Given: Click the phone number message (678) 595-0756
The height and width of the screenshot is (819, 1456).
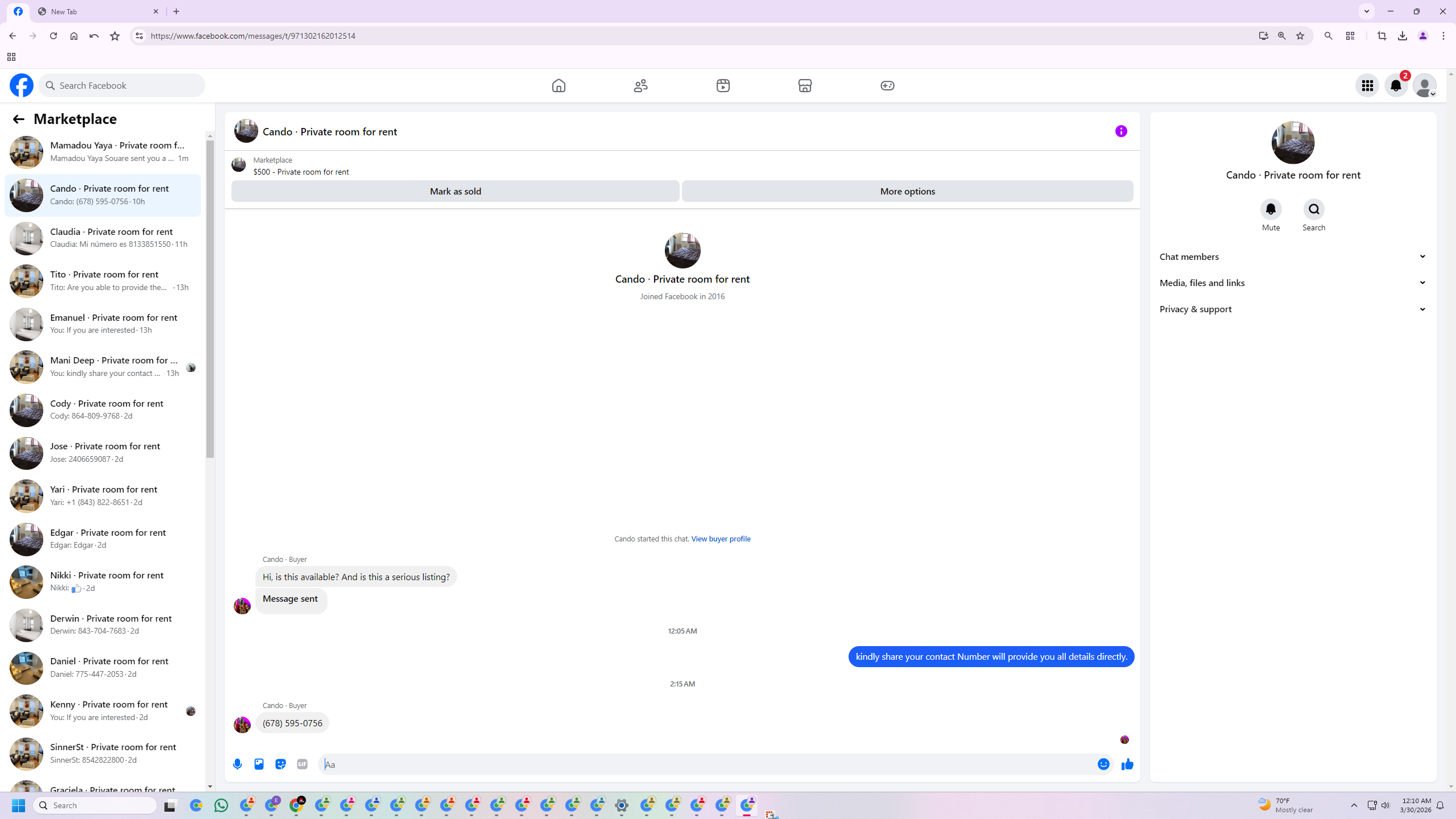Looking at the screenshot, I should point(292,723).
